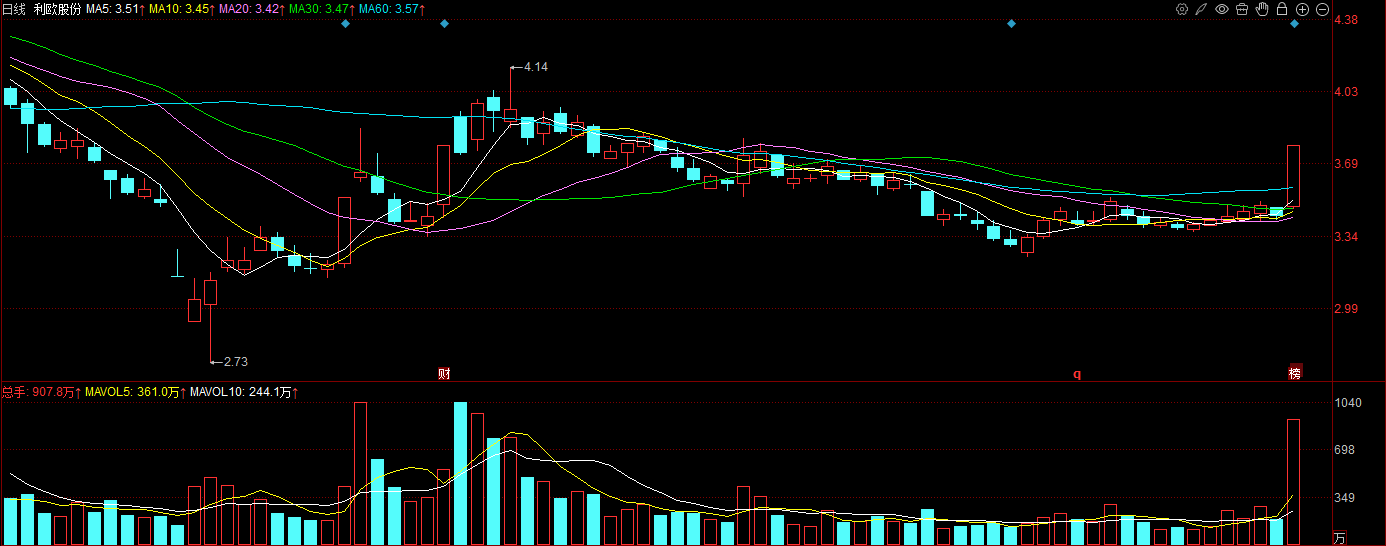Click the third blue diamond marker from left

click(1011, 23)
